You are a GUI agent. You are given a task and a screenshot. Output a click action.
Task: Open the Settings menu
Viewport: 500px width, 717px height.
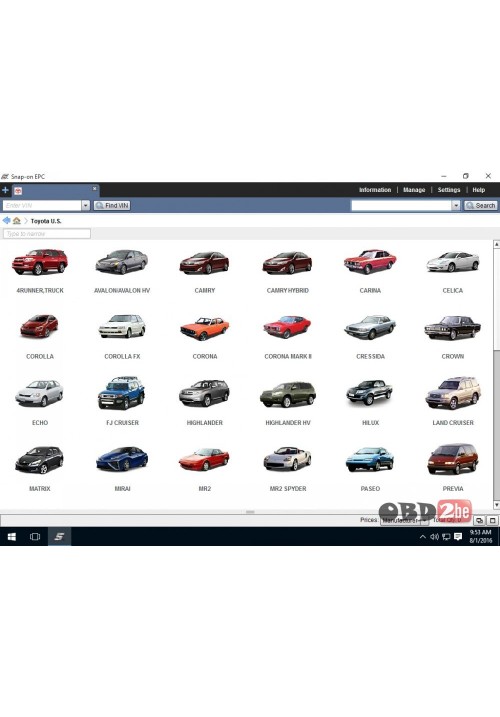(449, 190)
